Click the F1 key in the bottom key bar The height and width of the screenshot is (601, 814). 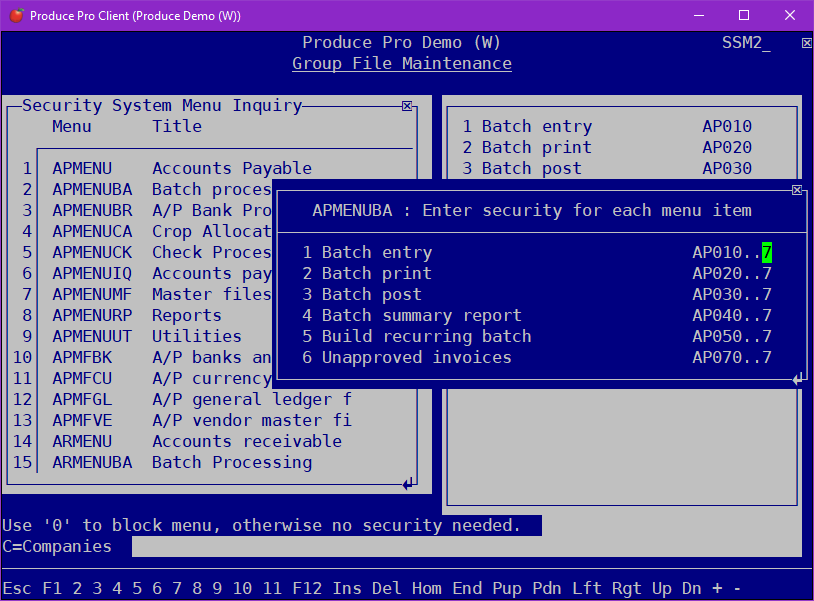(x=52, y=589)
